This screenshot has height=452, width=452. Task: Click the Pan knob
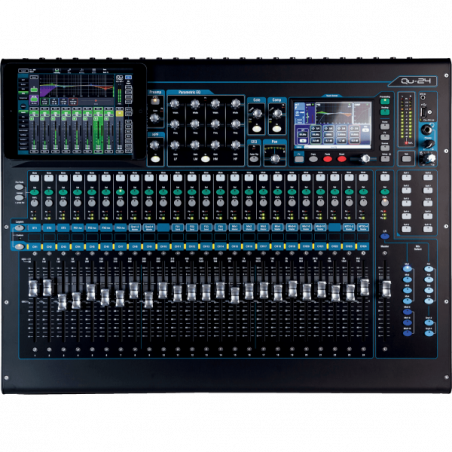(x=275, y=159)
